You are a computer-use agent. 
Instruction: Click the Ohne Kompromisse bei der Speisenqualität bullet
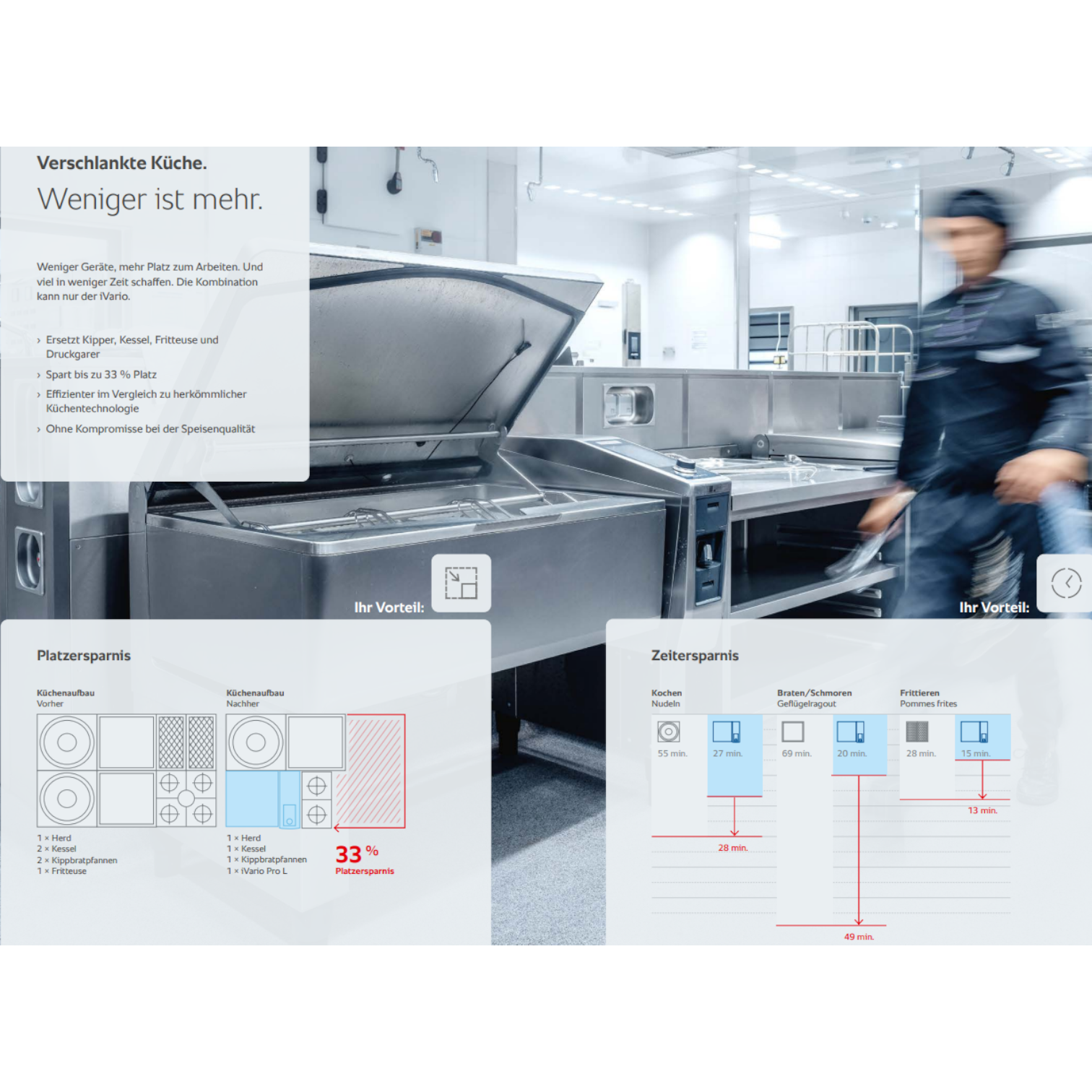pyautogui.click(x=146, y=429)
